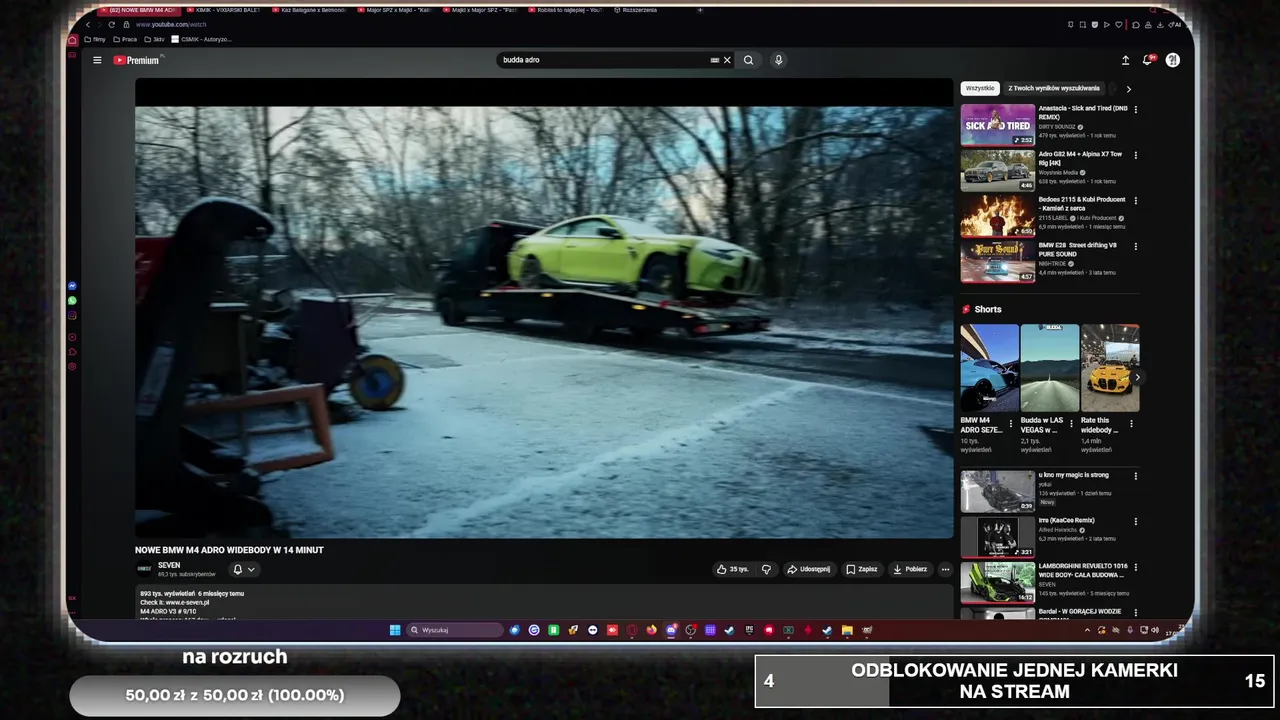Screen dimensions: 1280x720
Task: Open the YouTube hamburger guide menu
Action: [x=97, y=60]
